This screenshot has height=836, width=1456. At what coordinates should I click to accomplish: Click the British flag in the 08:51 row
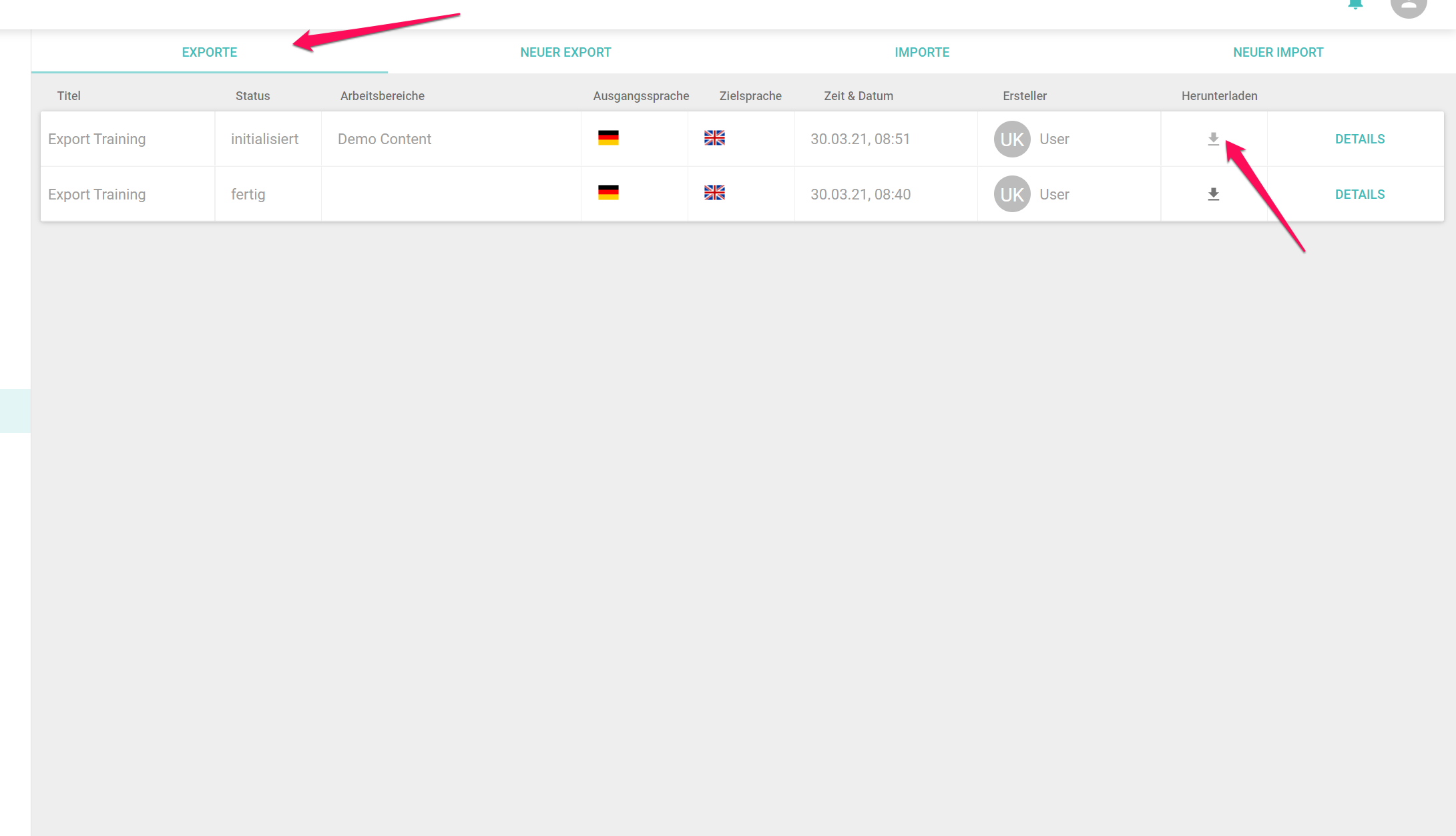pyautogui.click(x=714, y=137)
